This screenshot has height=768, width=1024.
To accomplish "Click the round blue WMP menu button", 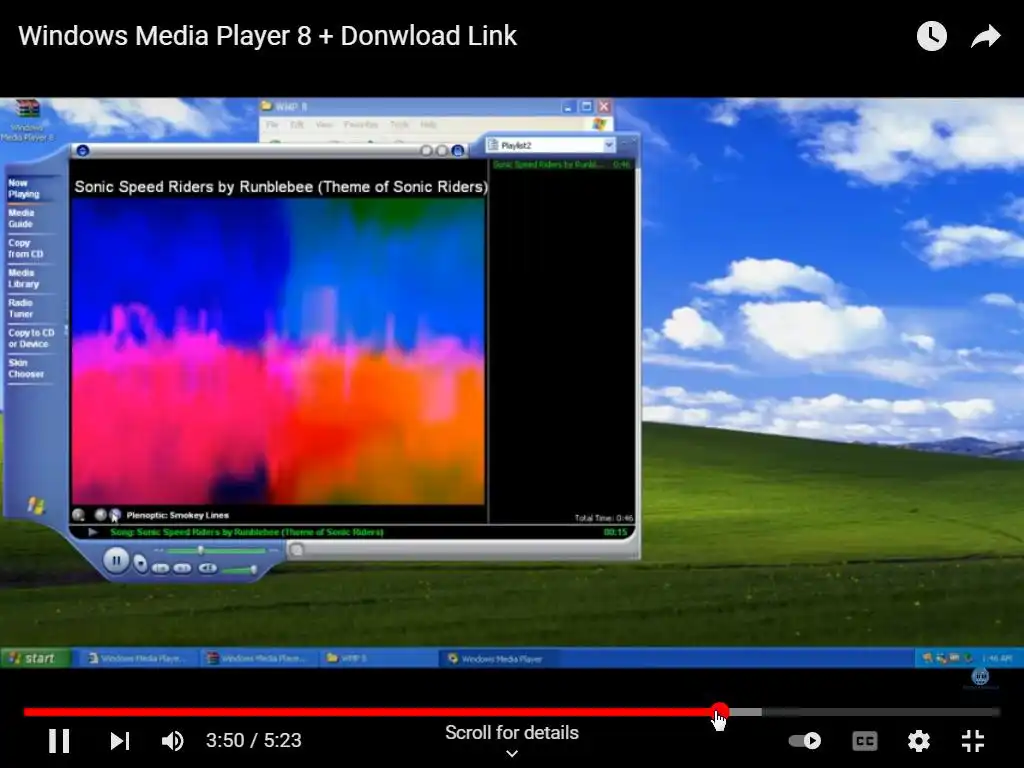I will (82, 151).
